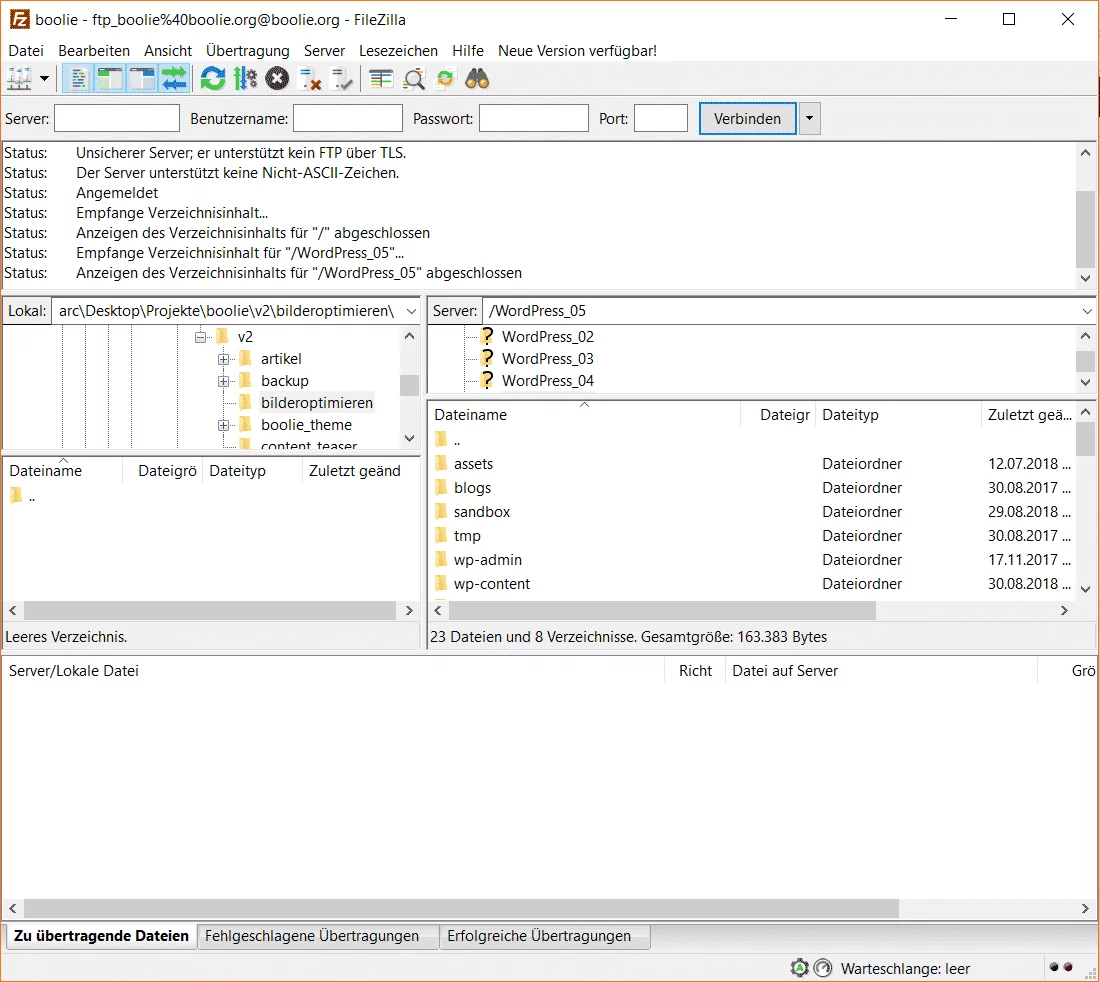Collapse the v2 folder in local tree

(201, 337)
